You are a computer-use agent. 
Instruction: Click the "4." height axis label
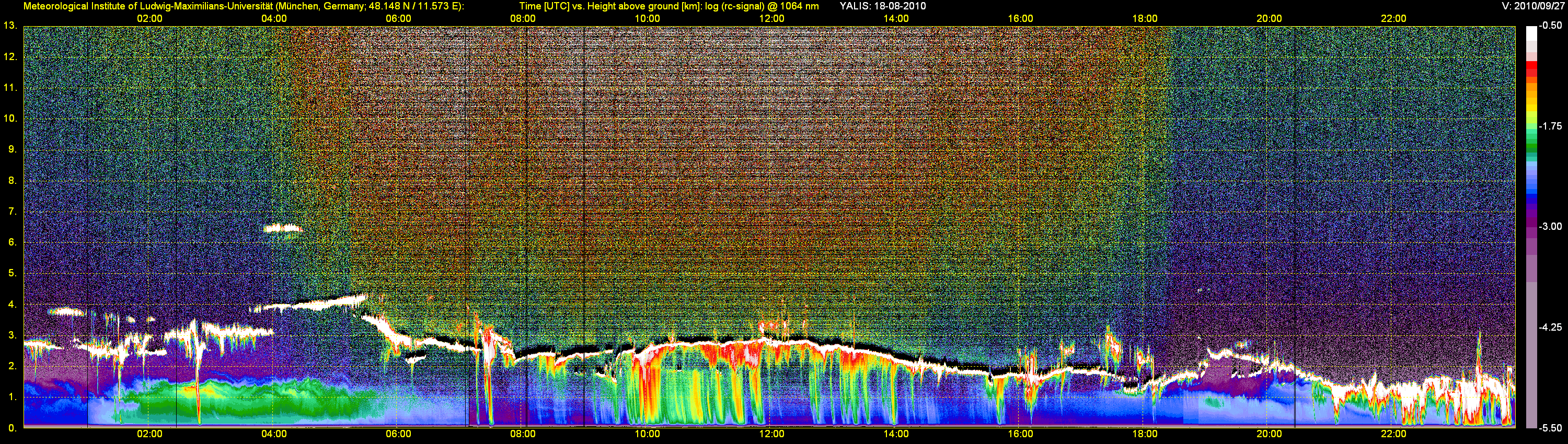(x=12, y=305)
